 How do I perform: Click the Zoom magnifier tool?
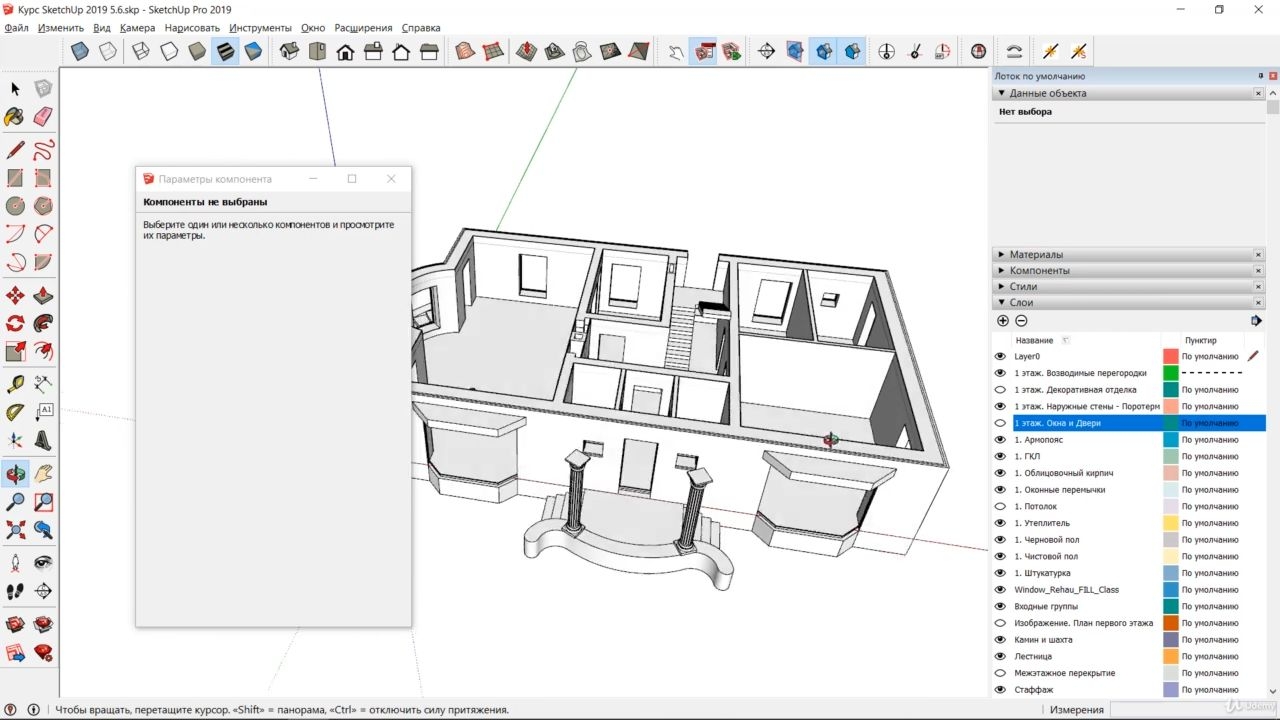pyautogui.click(x=15, y=502)
